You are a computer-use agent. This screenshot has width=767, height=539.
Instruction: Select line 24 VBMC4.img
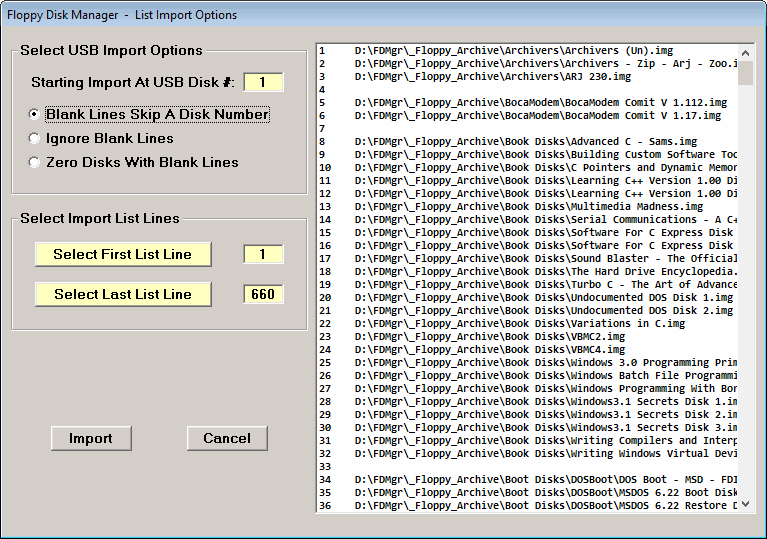pyautogui.click(x=527, y=350)
